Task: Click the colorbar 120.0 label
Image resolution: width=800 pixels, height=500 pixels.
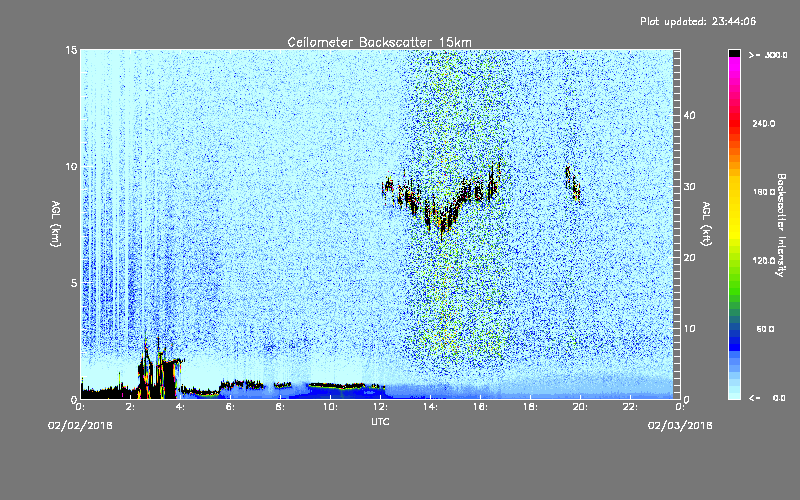Action: 764,260
